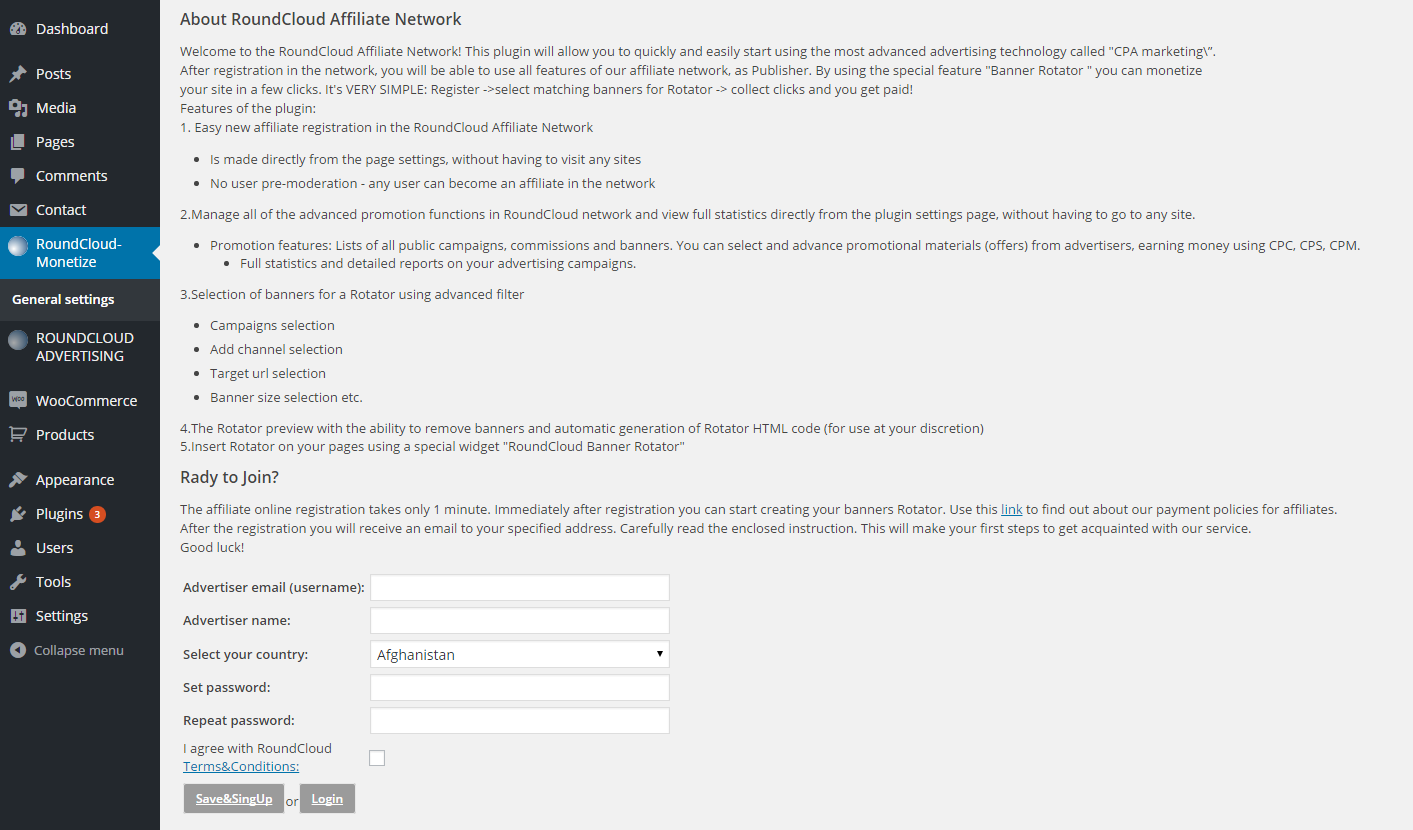Click the Contact envelope icon
The height and width of the screenshot is (830, 1413).
coord(18,210)
